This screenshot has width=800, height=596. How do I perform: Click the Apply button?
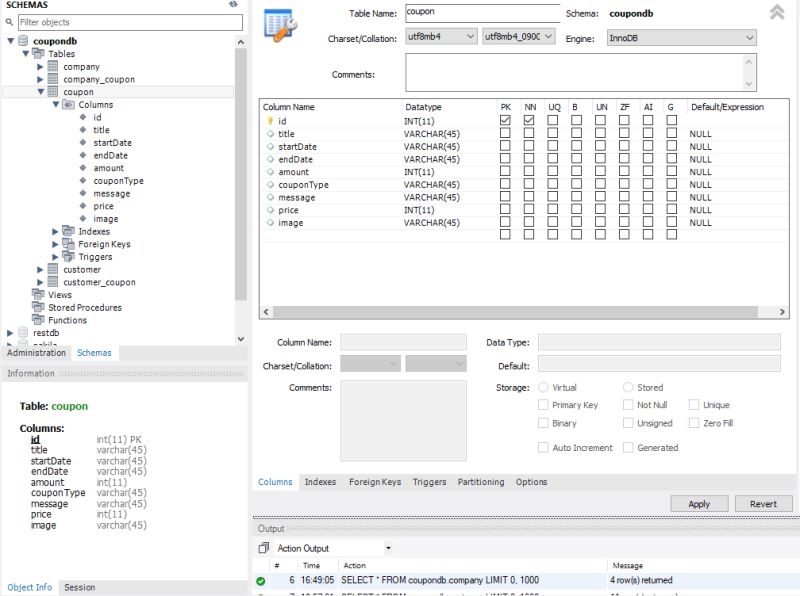click(x=699, y=504)
